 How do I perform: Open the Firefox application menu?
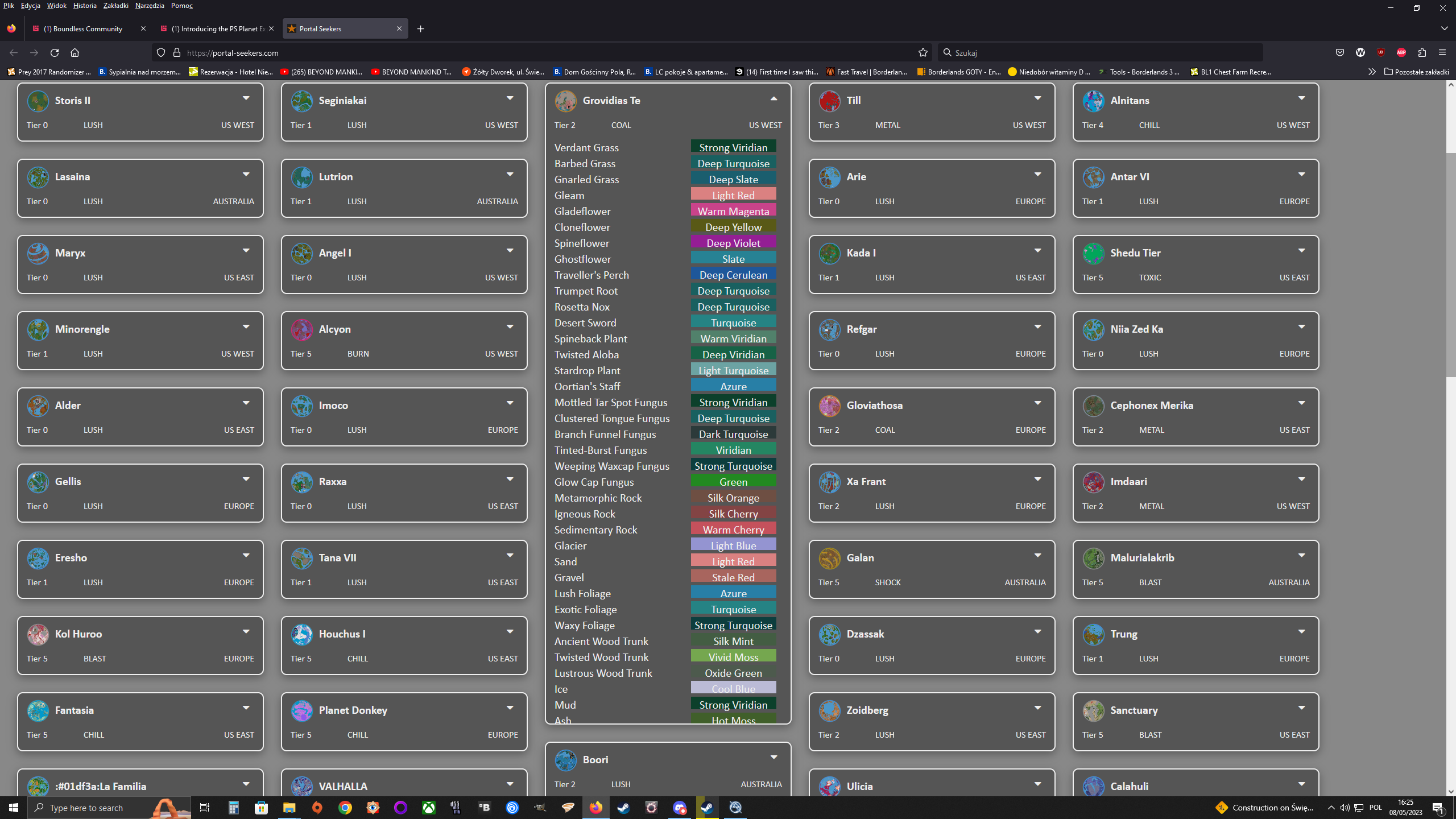[1442, 52]
